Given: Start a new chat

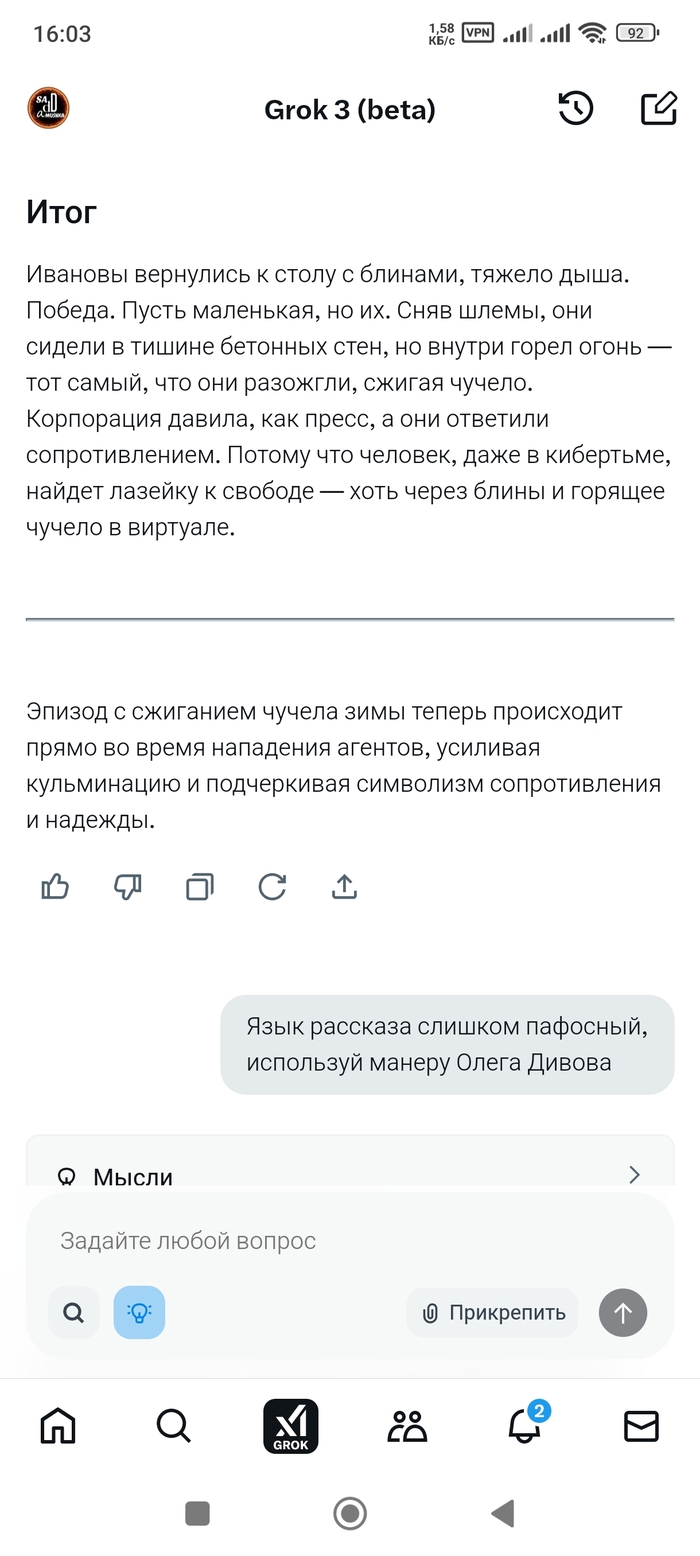Looking at the screenshot, I should (658, 109).
